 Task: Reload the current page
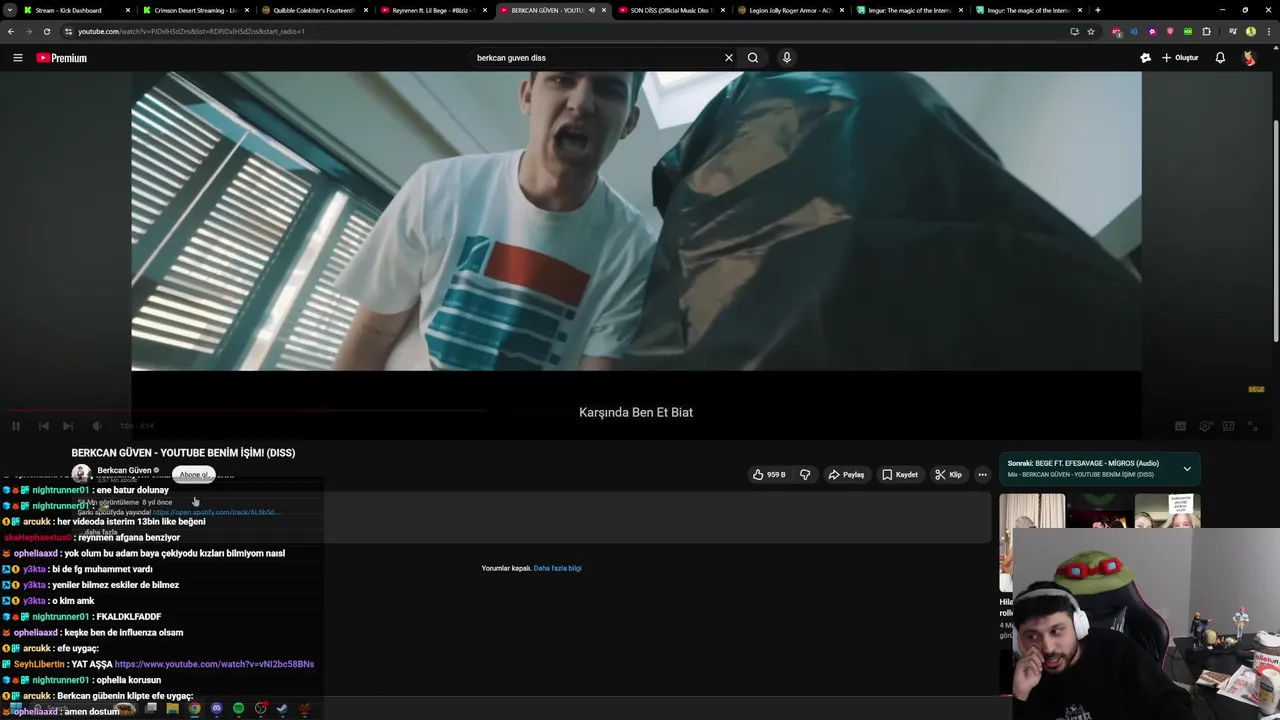[46, 31]
